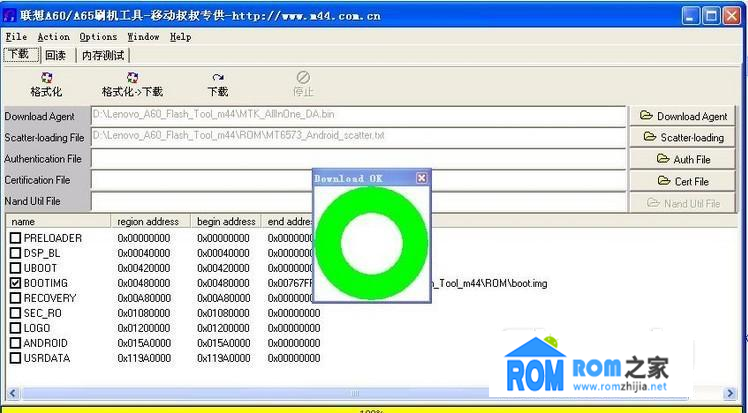Click the 下载 (Download) arrow toolbar icon

click(218, 77)
